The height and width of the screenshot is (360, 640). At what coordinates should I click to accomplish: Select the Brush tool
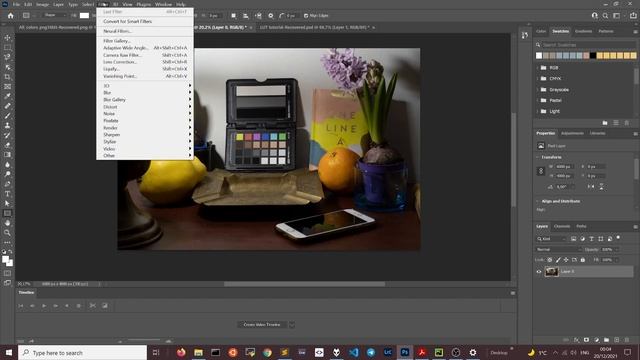7,116
